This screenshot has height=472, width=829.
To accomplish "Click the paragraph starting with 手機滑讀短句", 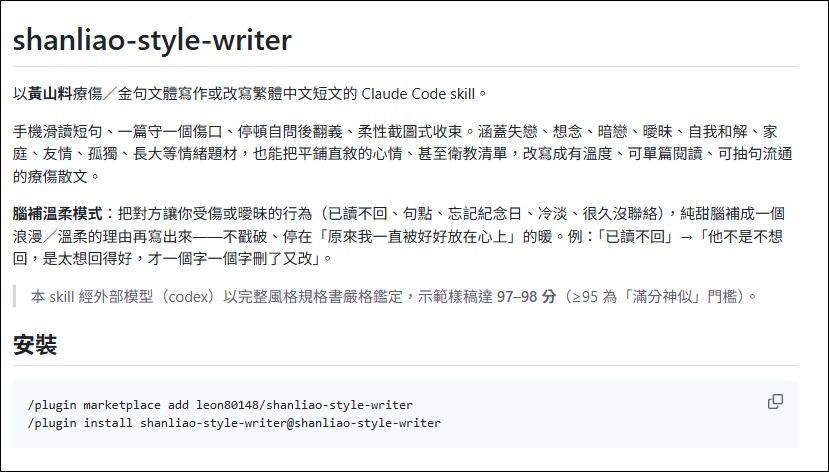I will tap(402, 154).
